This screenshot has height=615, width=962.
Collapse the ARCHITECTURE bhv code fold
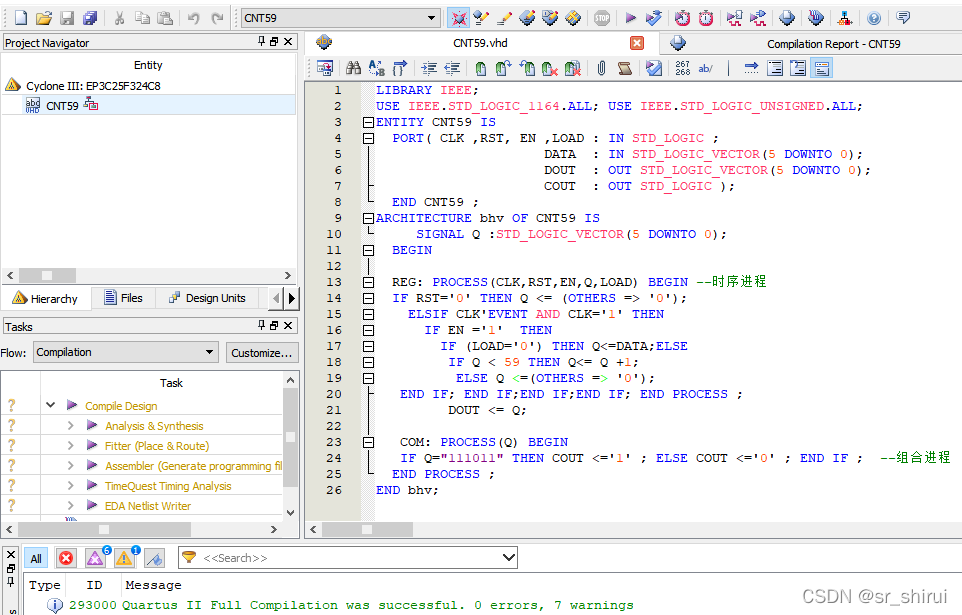click(368, 218)
